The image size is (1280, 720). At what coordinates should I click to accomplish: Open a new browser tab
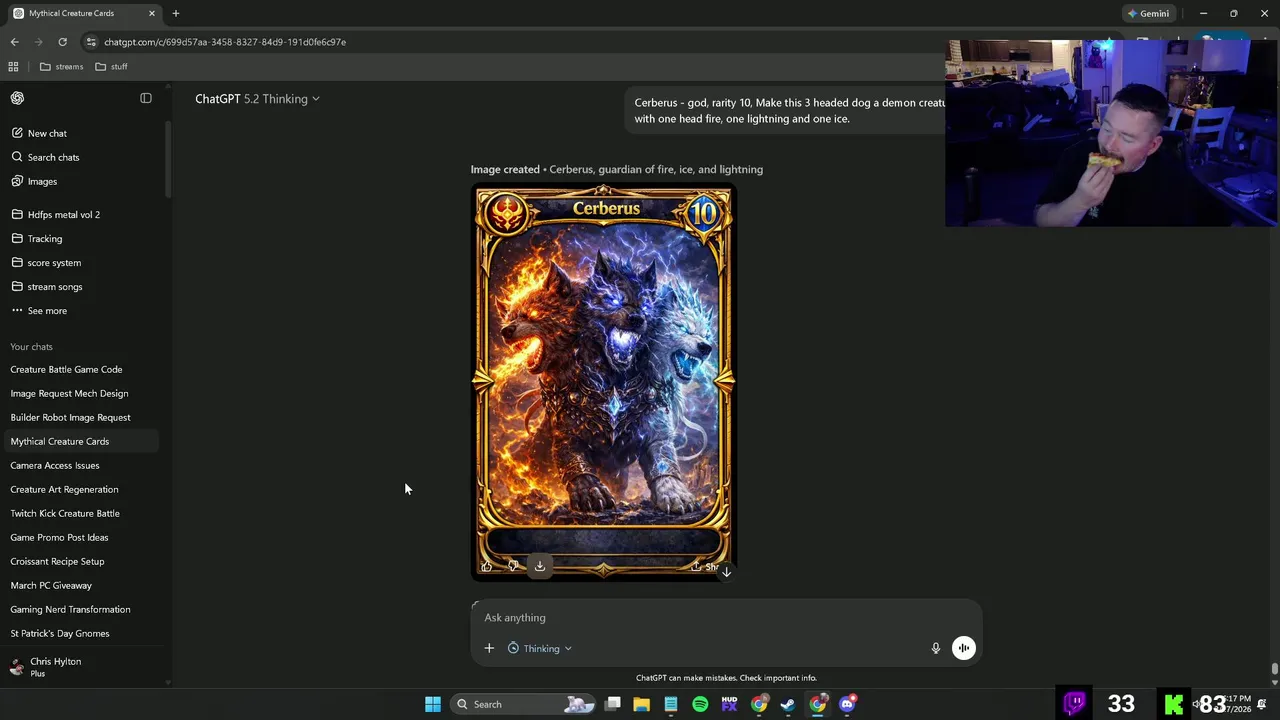coord(176,13)
